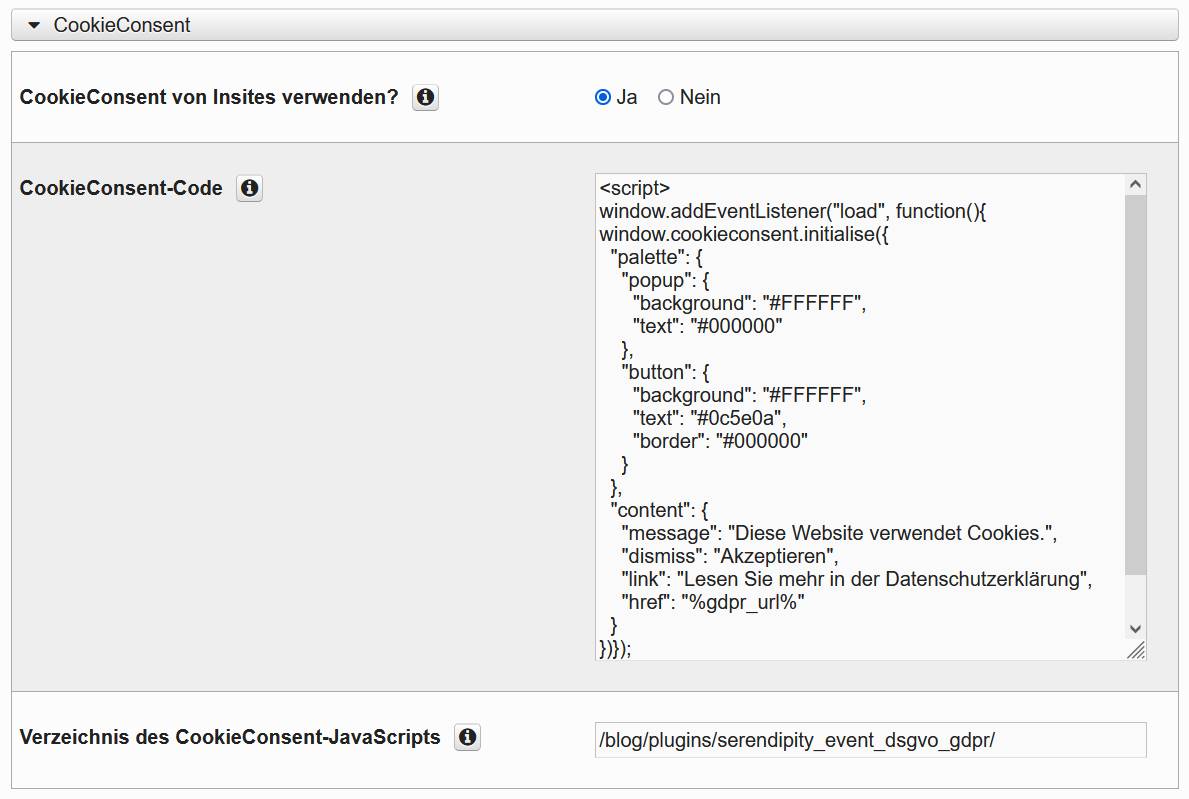
Task: Open info for Verzeichnis des CookieConsent-JavaScripts
Action: click(468, 737)
